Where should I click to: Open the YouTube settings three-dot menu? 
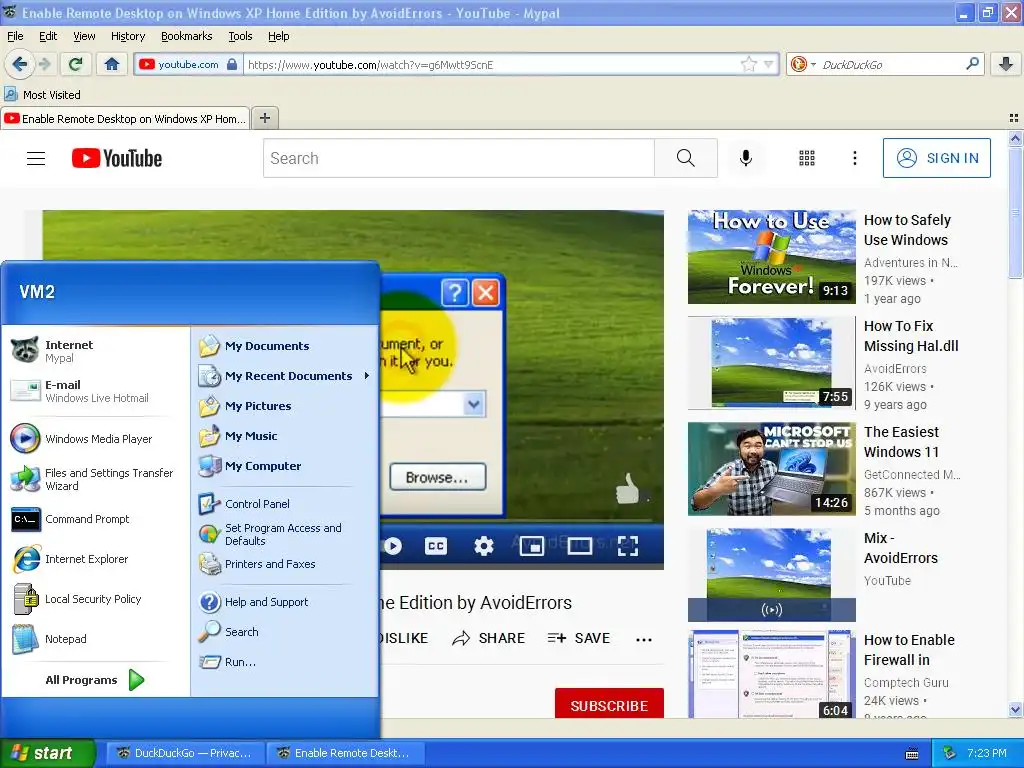click(x=854, y=158)
